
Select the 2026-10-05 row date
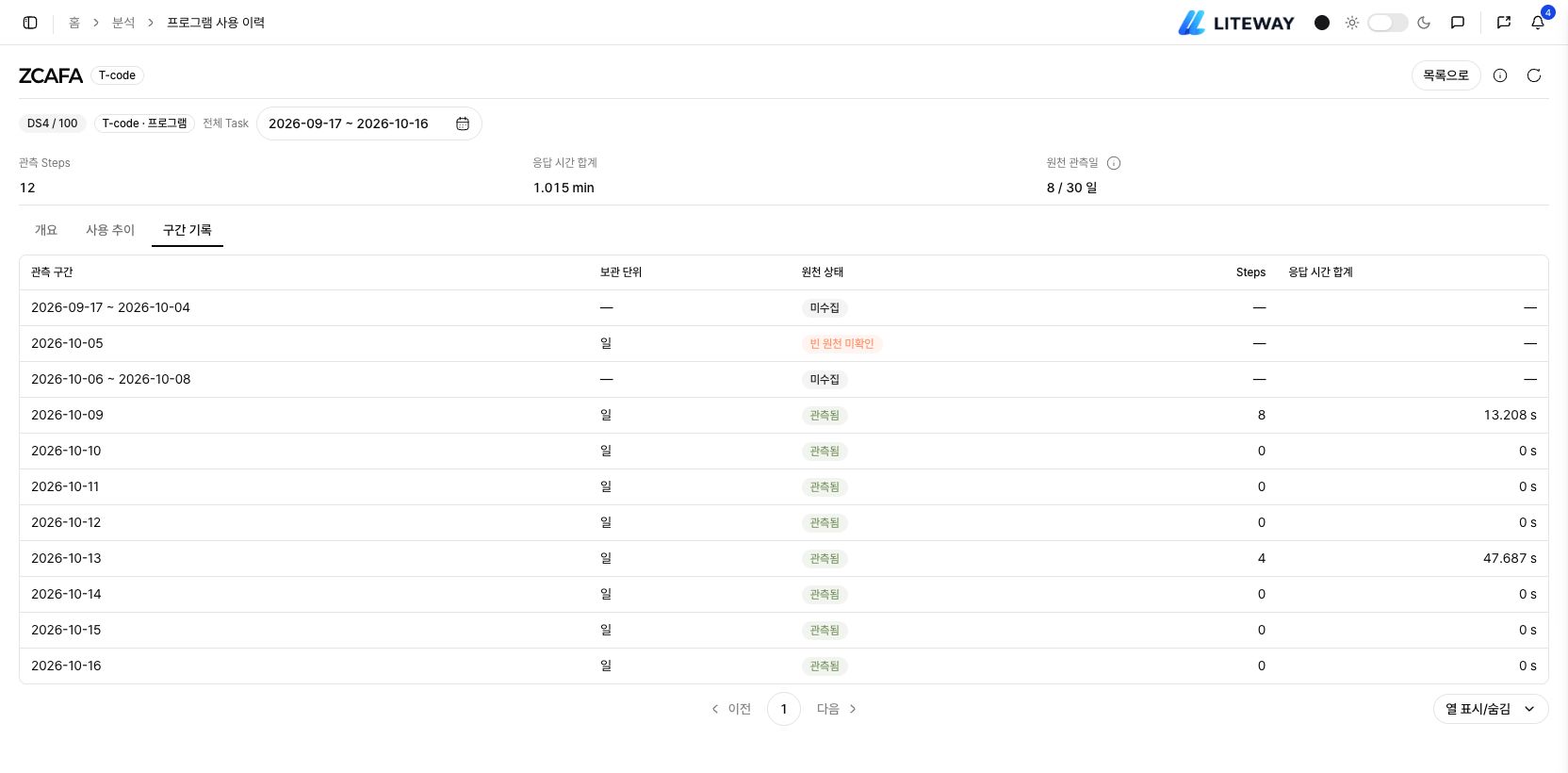pos(67,344)
